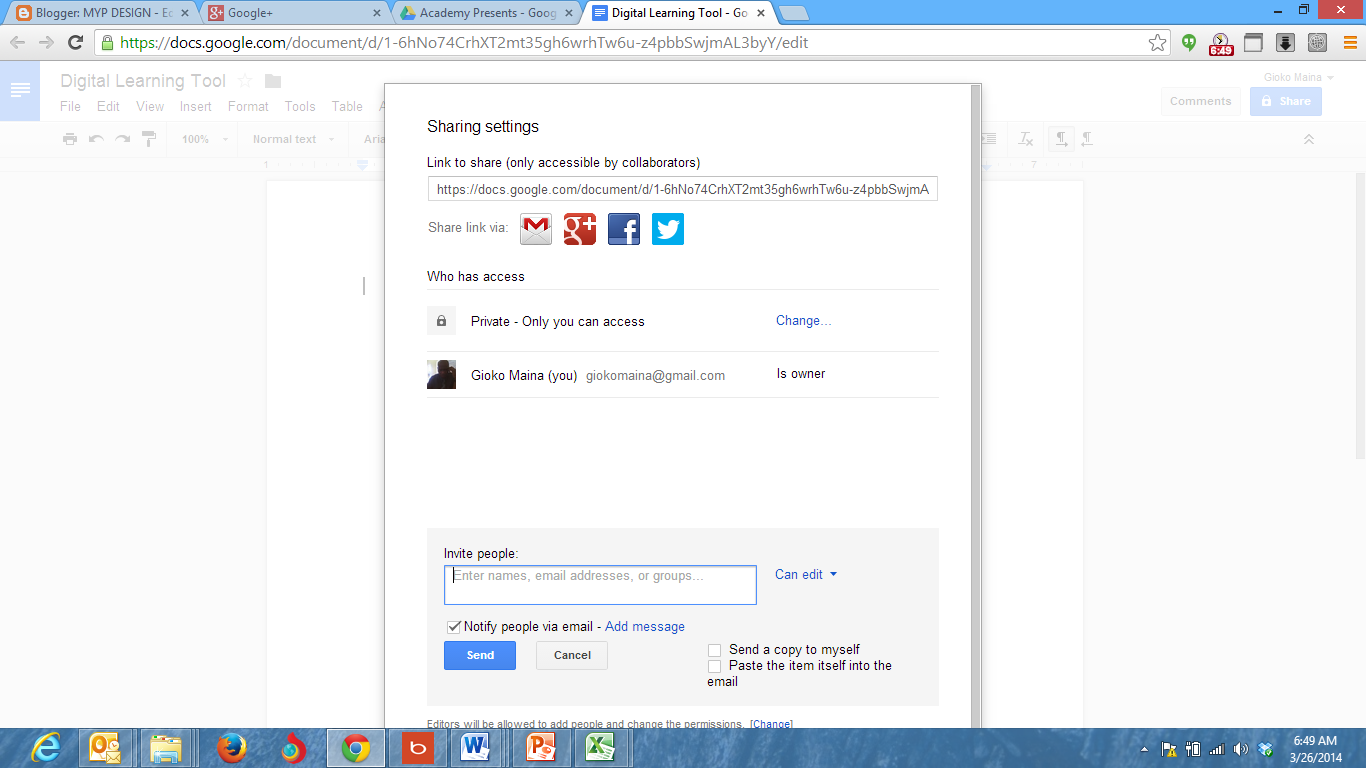Open the Insert menu
The image size is (1366, 768).
click(x=196, y=106)
